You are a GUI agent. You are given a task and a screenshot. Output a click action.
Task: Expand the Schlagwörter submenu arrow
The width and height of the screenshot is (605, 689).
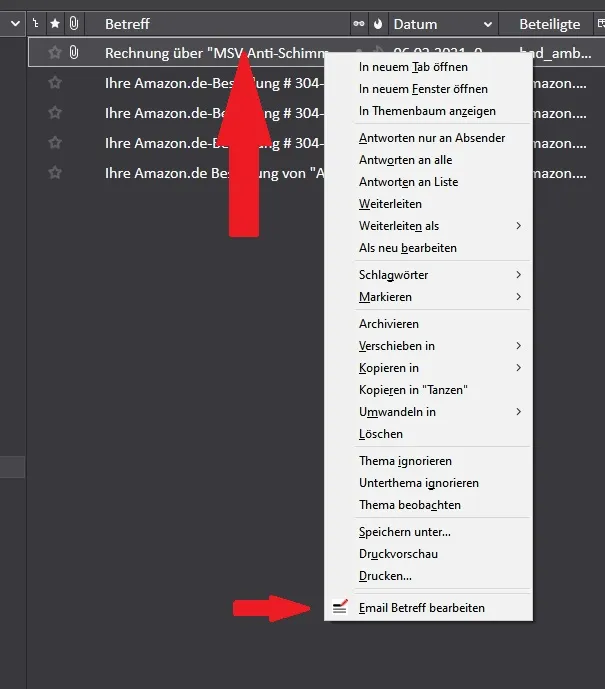(x=518, y=275)
